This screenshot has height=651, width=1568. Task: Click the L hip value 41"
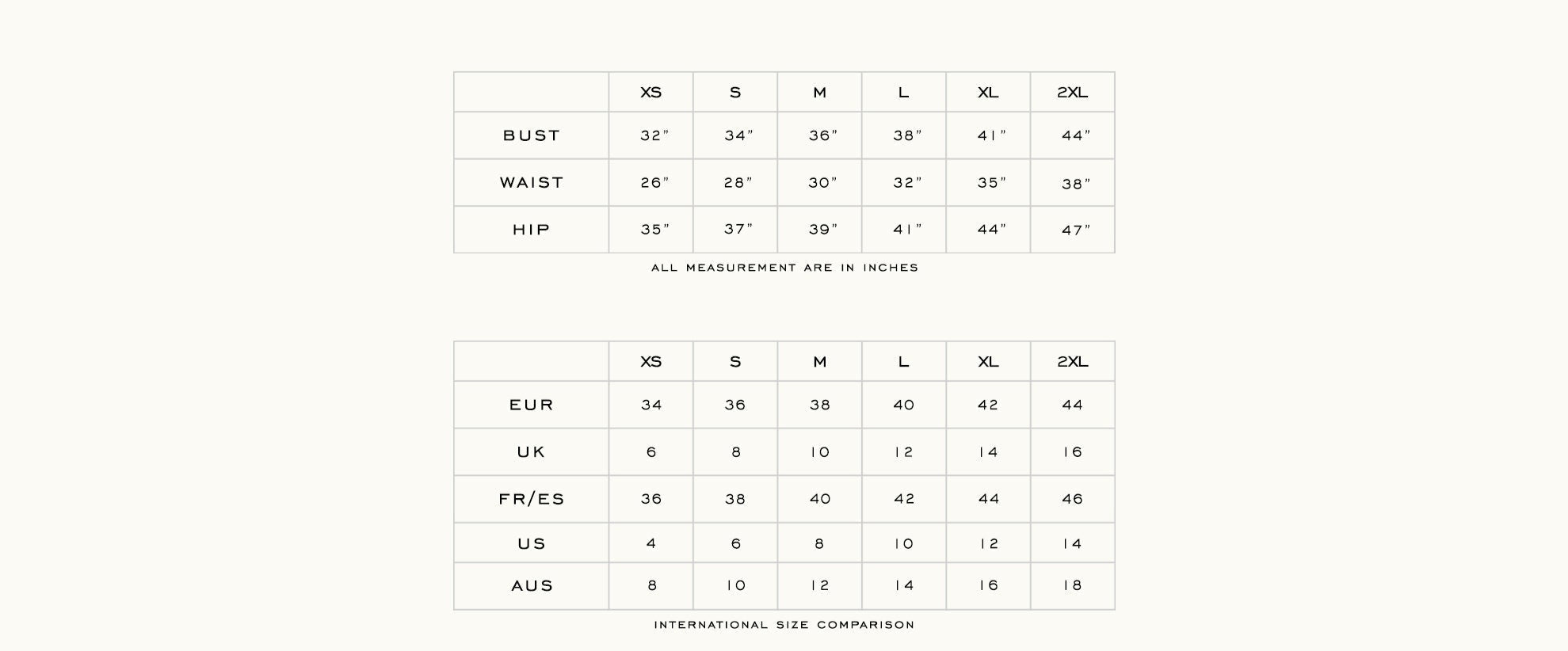(907, 230)
